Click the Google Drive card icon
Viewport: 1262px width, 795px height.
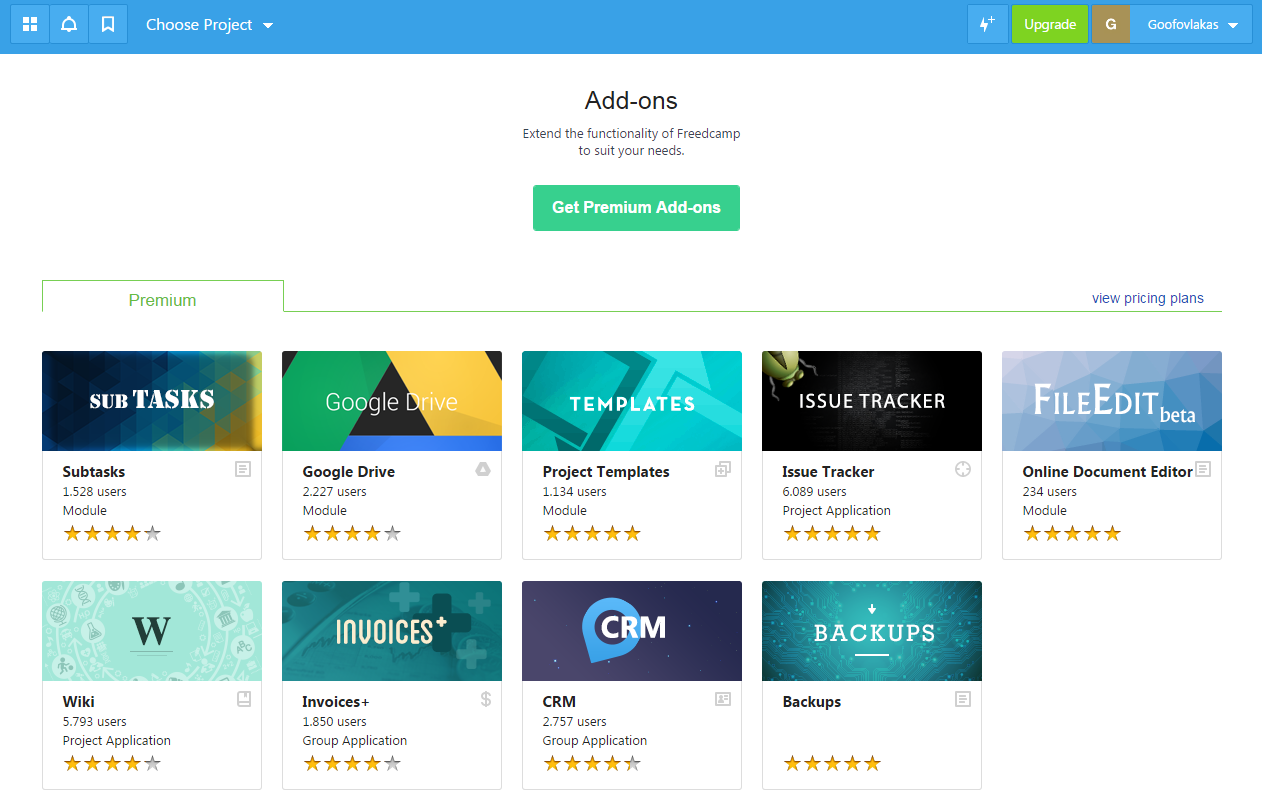pyautogui.click(x=483, y=469)
